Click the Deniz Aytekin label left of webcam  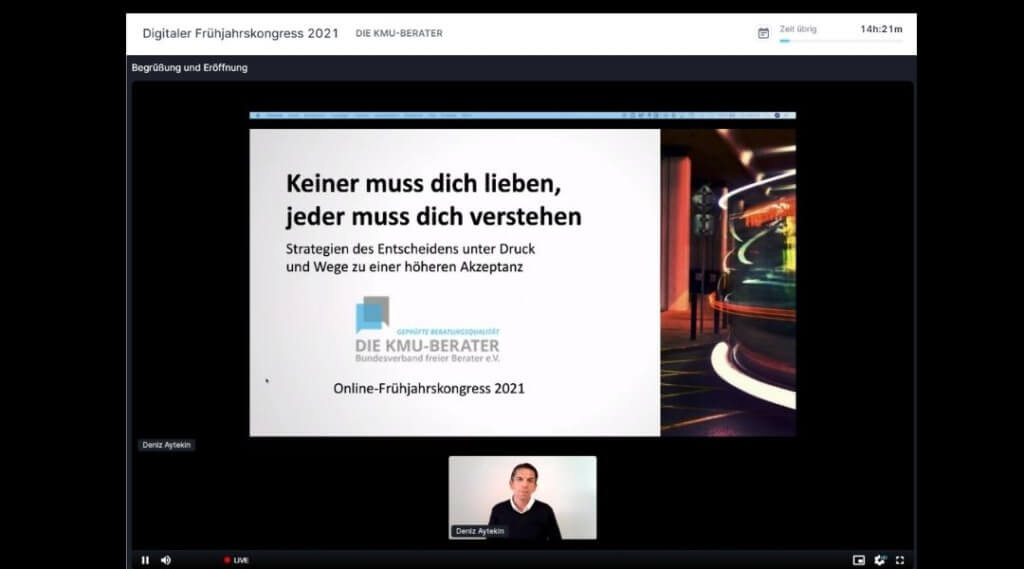(x=166, y=445)
